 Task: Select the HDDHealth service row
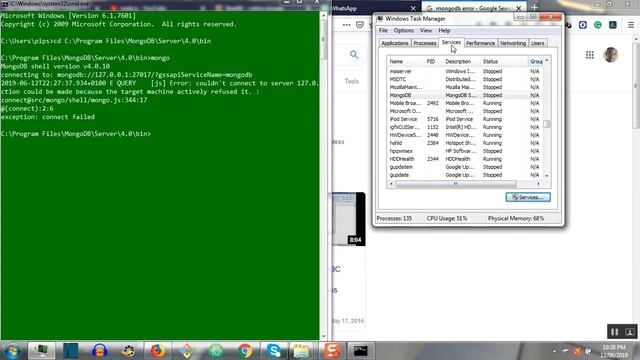465,159
